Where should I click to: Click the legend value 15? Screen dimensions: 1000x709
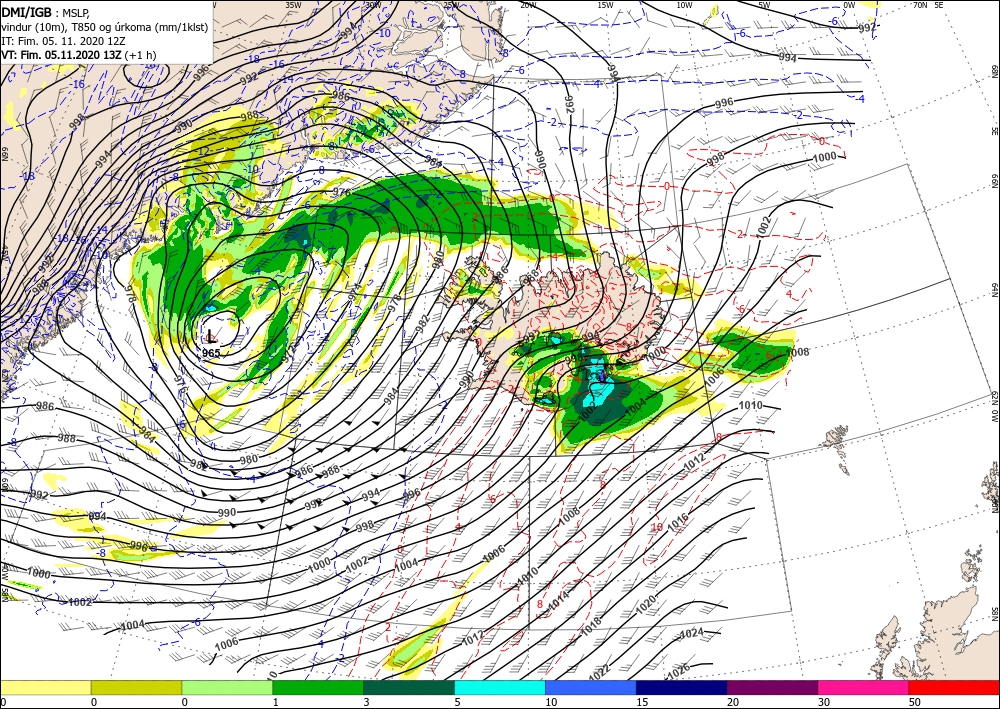point(642,702)
